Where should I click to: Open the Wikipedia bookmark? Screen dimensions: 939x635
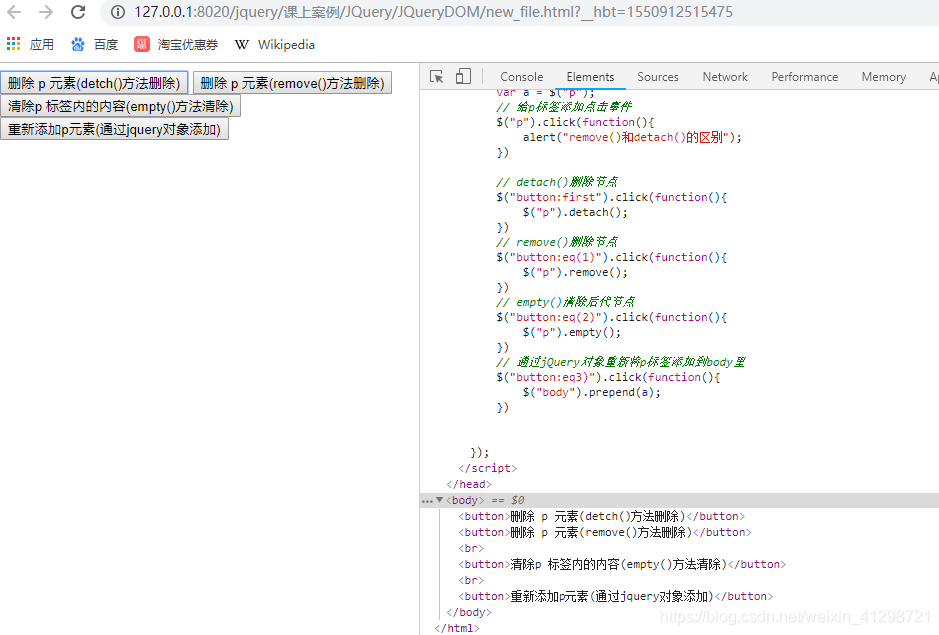pyautogui.click(x=274, y=44)
